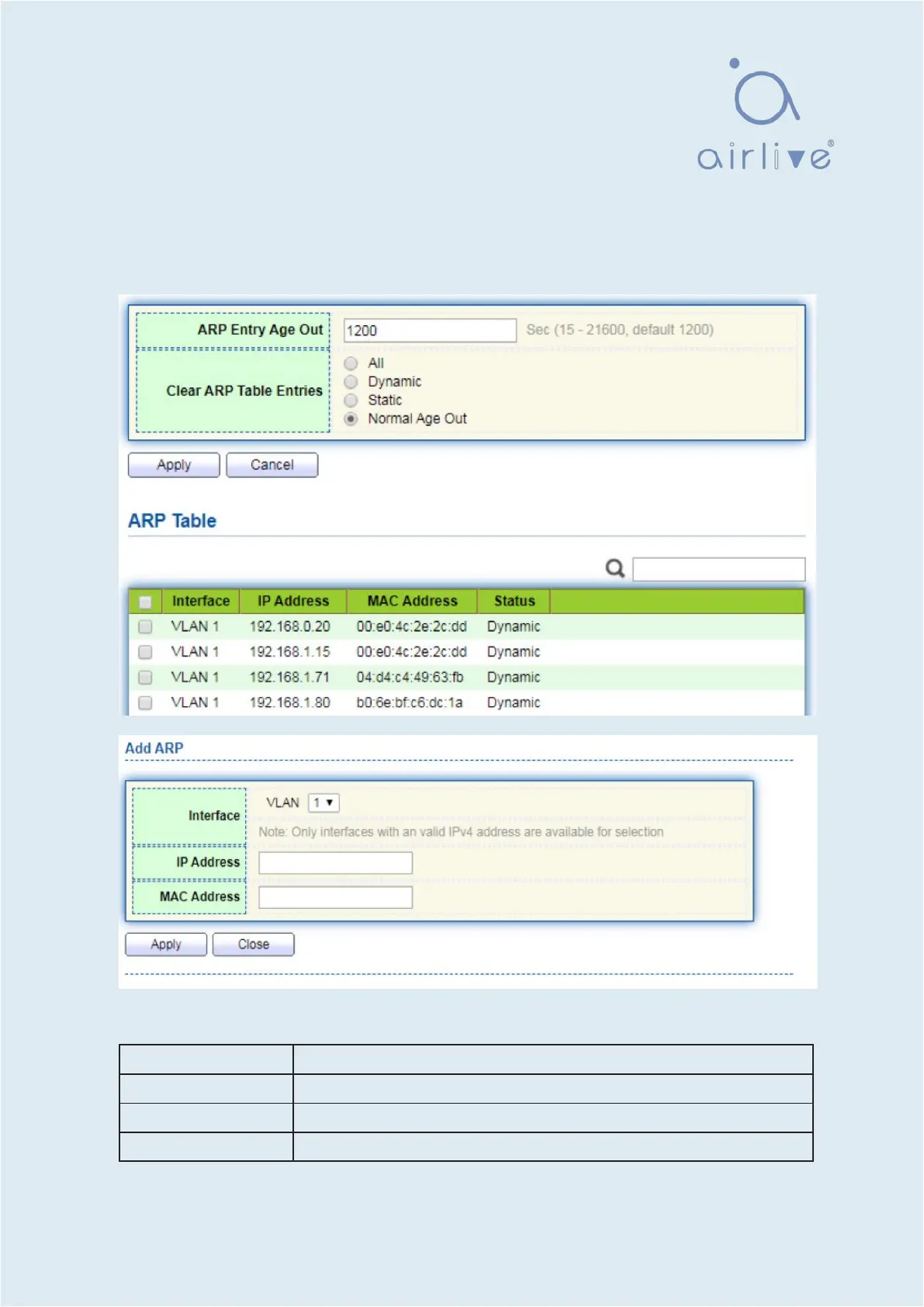Image resolution: width=924 pixels, height=1307 pixels.
Task: Tick the checkbox for 192.168.1.80
Action: [145, 702]
